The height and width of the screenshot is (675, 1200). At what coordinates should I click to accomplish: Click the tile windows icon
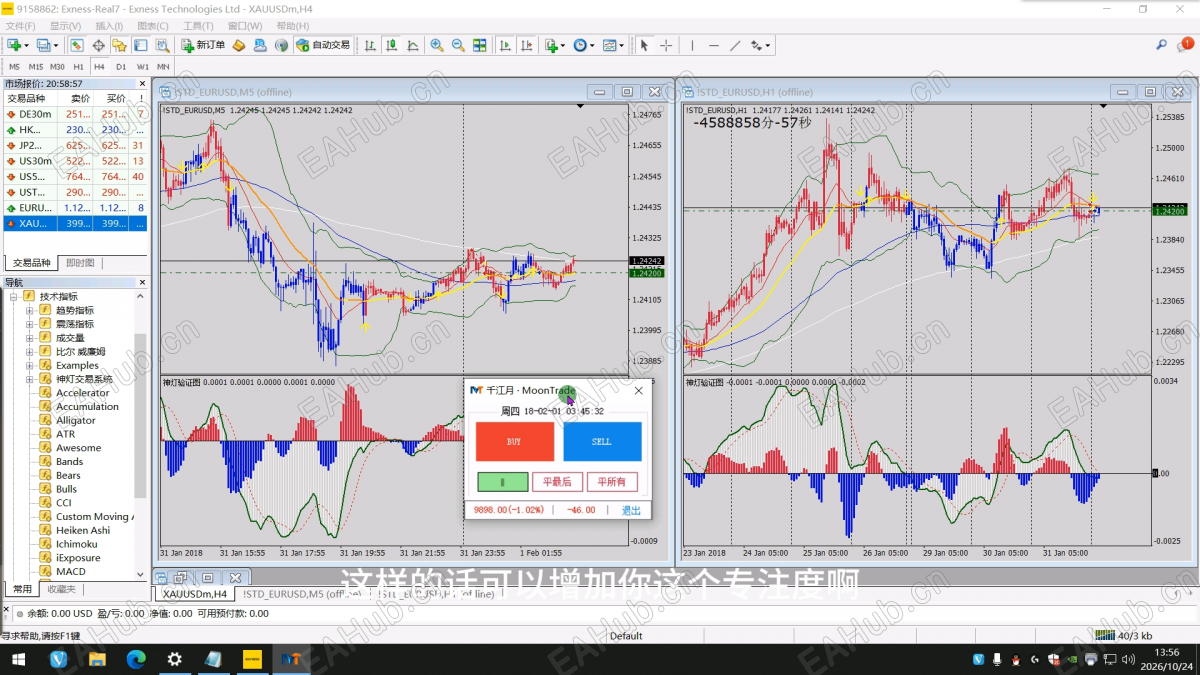point(480,45)
